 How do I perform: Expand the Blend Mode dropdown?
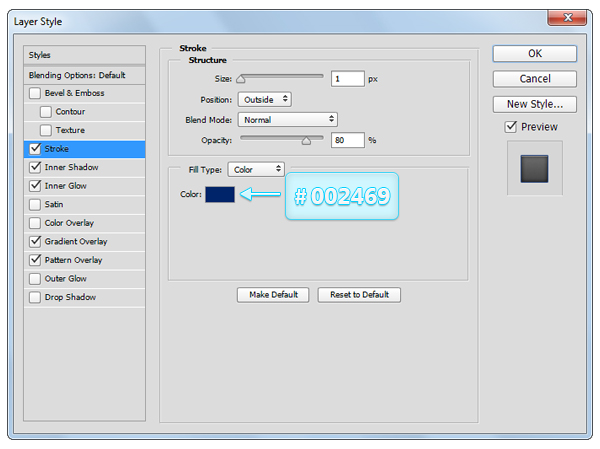click(287, 119)
